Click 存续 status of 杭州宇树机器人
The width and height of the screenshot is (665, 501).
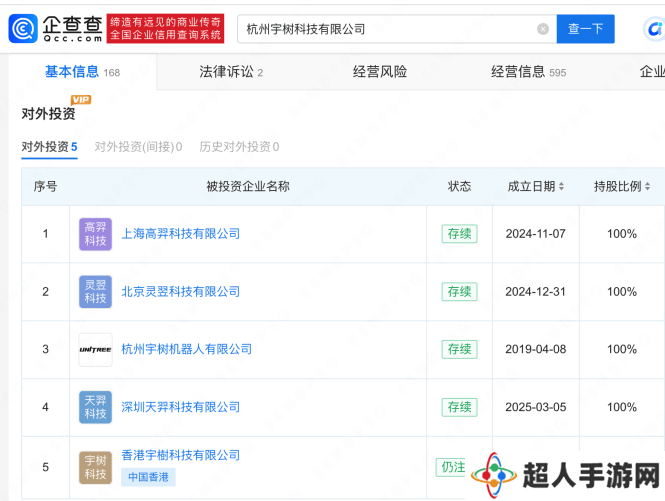point(459,349)
